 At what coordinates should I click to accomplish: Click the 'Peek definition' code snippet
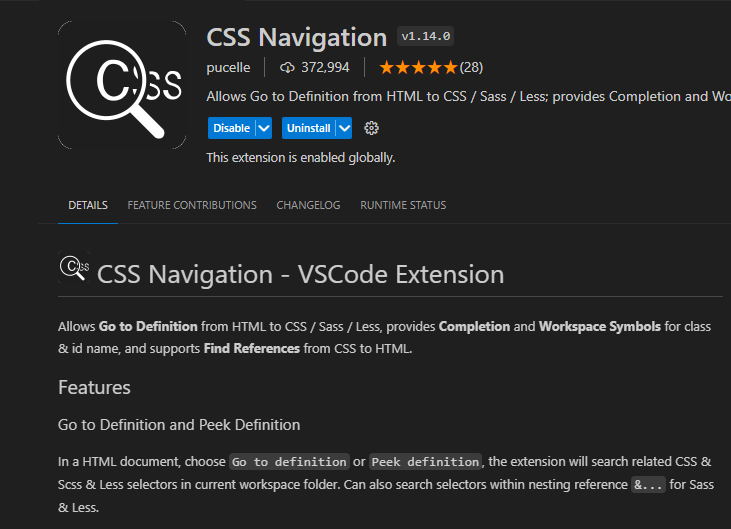pos(425,462)
